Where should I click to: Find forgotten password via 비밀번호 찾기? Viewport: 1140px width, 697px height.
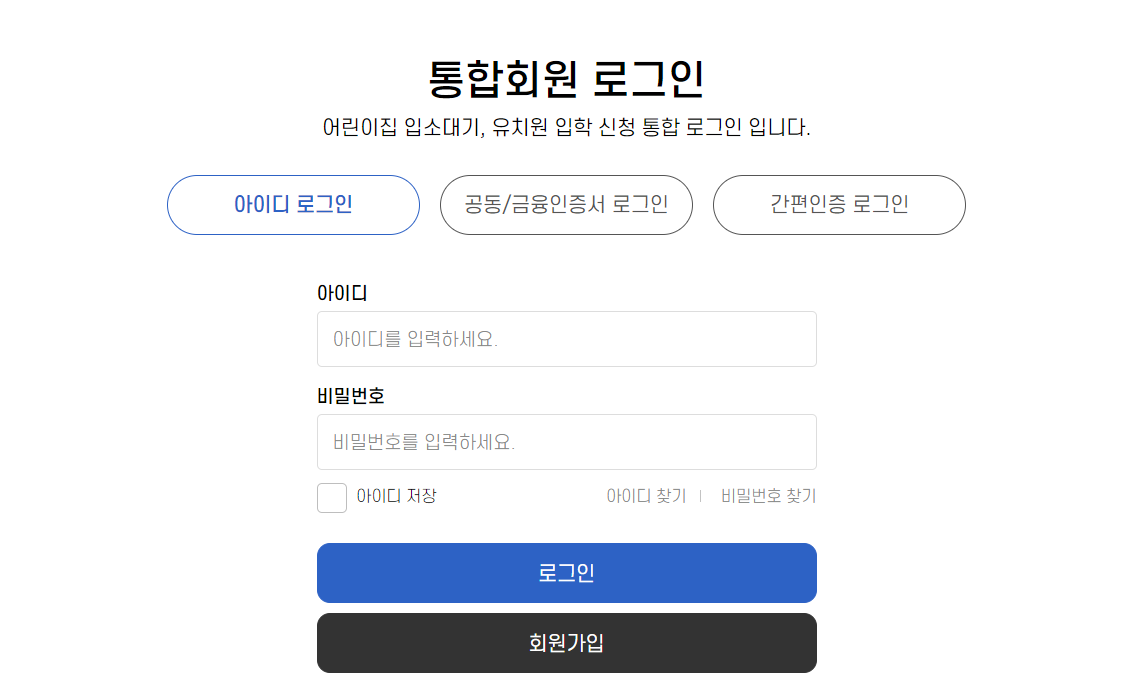point(767,496)
